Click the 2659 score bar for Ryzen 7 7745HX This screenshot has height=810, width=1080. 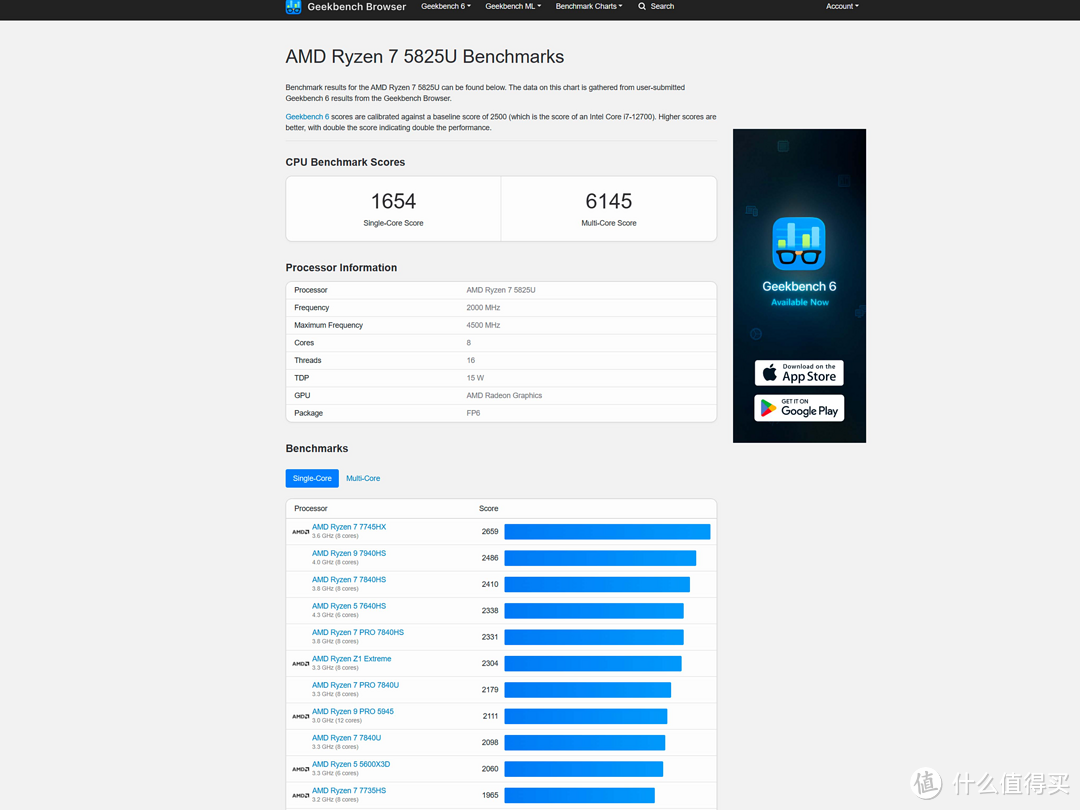[607, 532]
